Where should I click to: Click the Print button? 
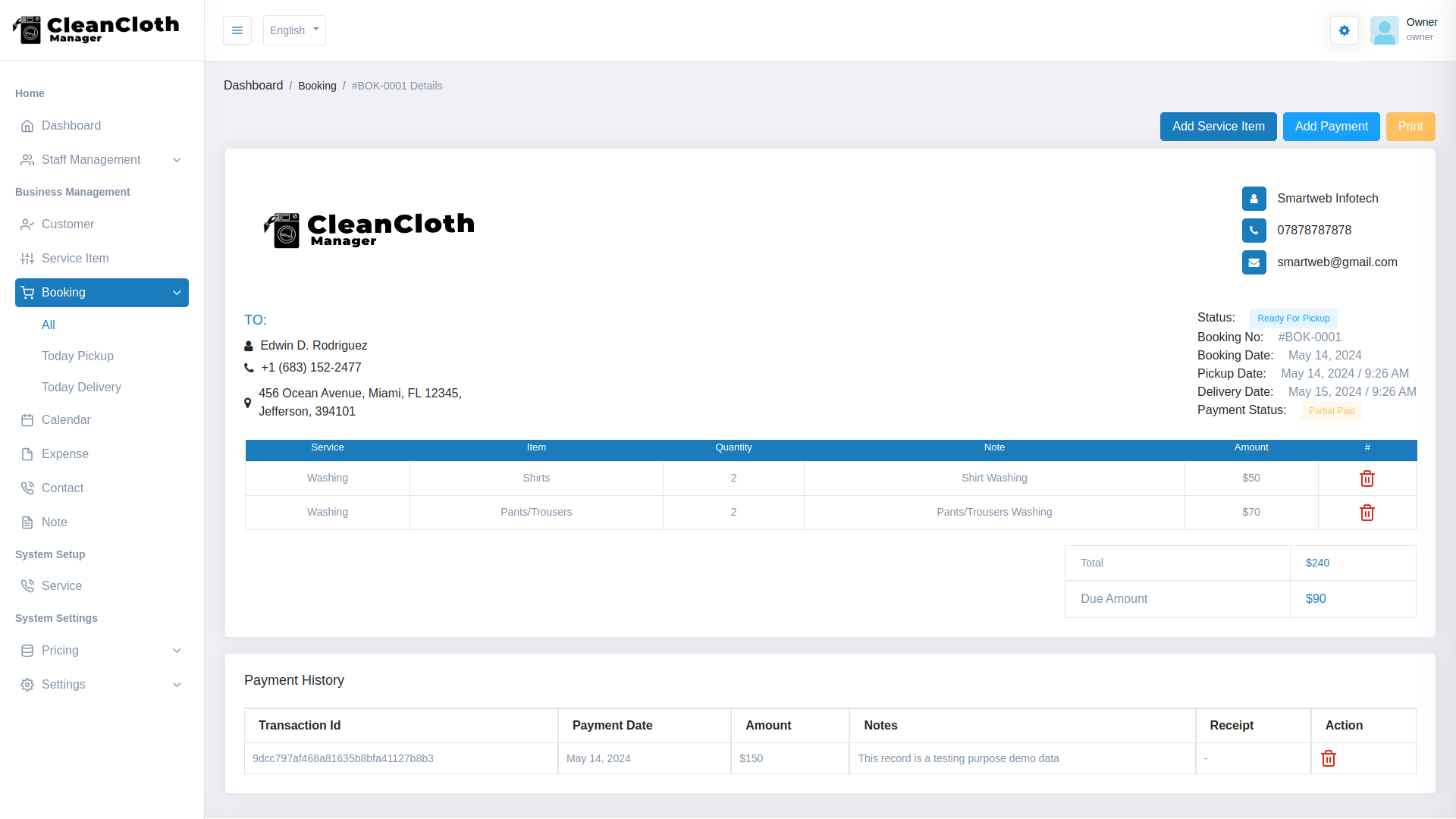pos(1410,127)
